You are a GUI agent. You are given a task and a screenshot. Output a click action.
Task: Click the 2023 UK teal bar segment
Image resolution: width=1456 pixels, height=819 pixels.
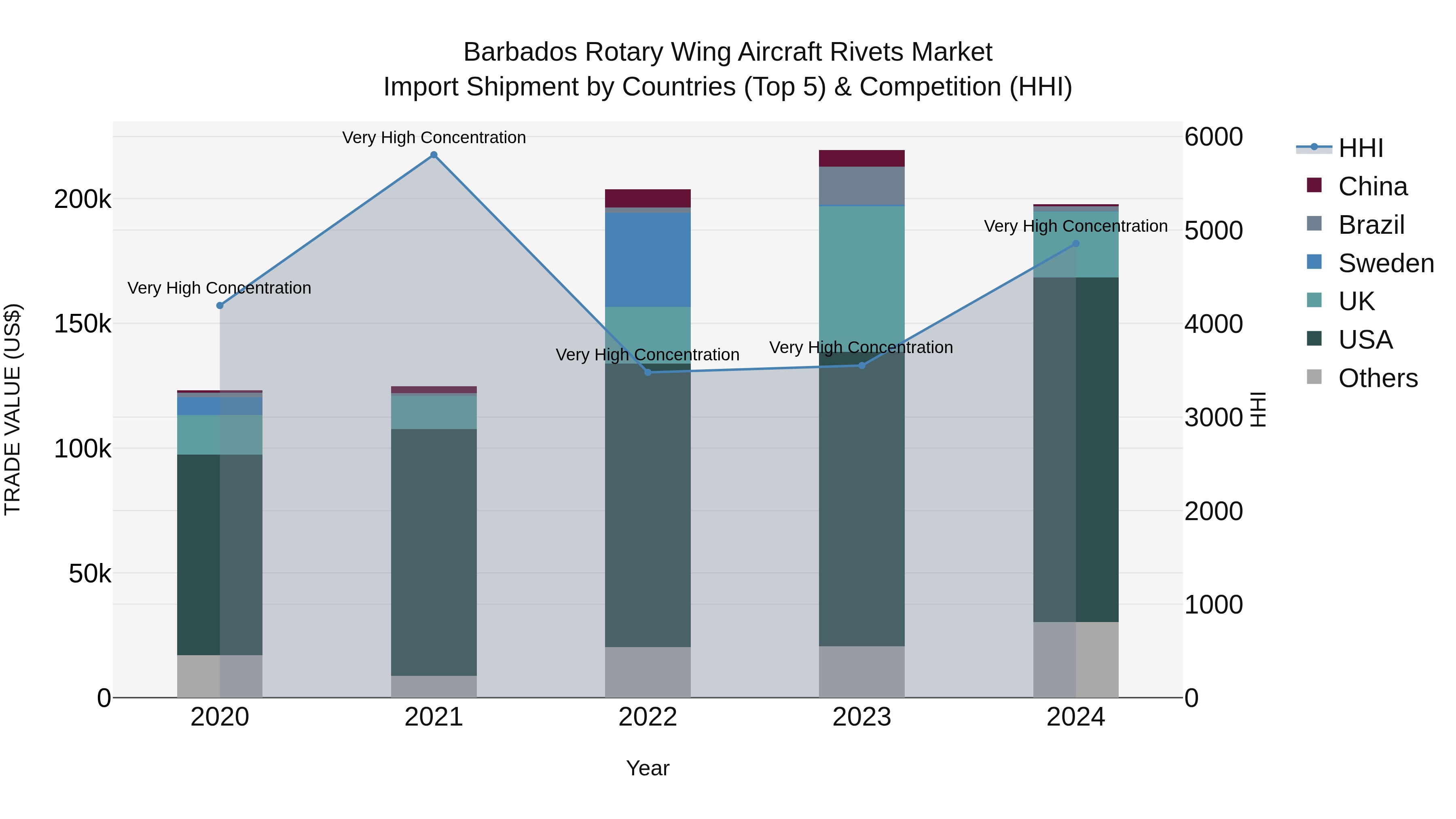[x=862, y=279]
